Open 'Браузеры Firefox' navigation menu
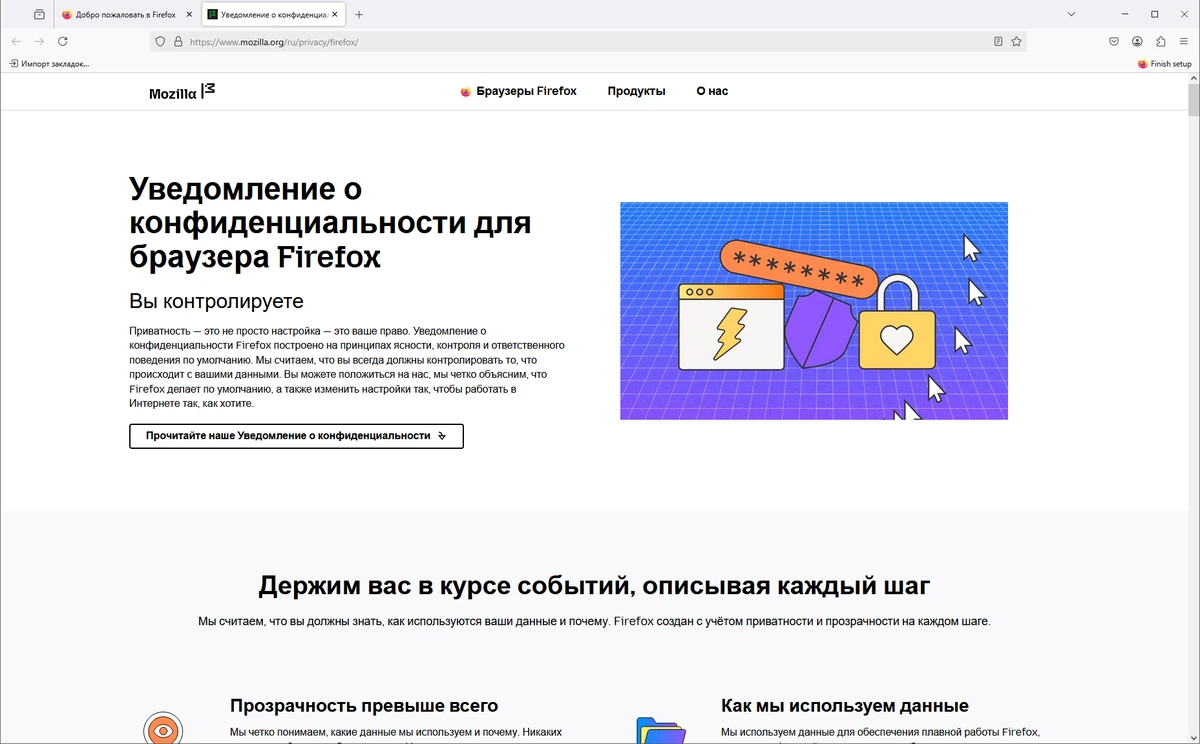Image resolution: width=1200 pixels, height=744 pixels. pos(518,91)
